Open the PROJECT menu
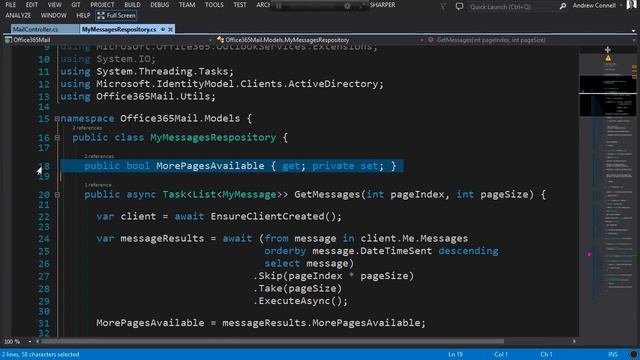This screenshot has width=640, height=360. [102, 5]
